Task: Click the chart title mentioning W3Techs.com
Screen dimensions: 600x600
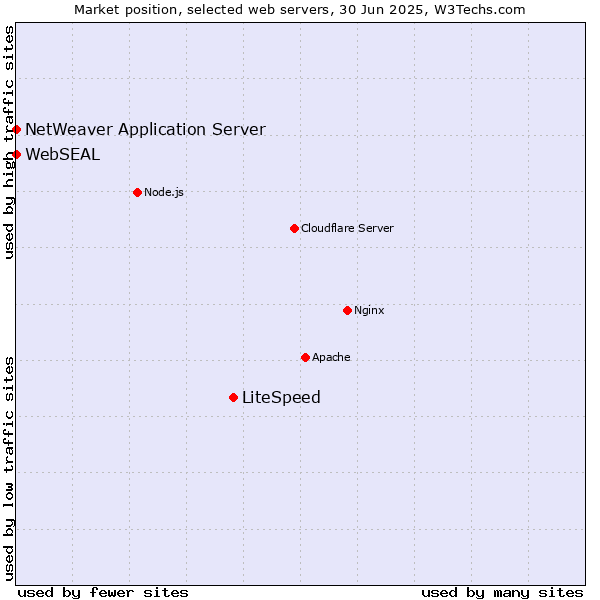Action: pyautogui.click(x=300, y=10)
